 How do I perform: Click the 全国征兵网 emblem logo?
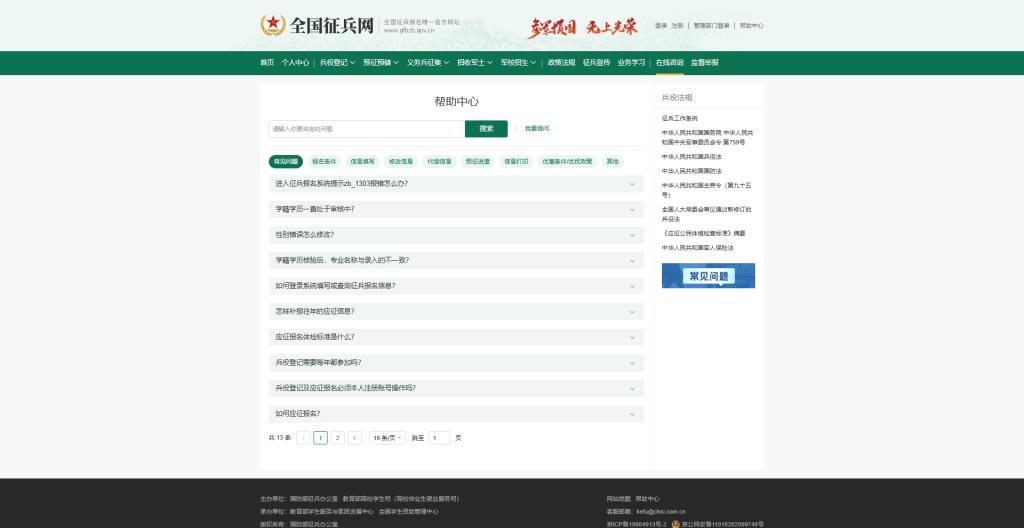273,25
